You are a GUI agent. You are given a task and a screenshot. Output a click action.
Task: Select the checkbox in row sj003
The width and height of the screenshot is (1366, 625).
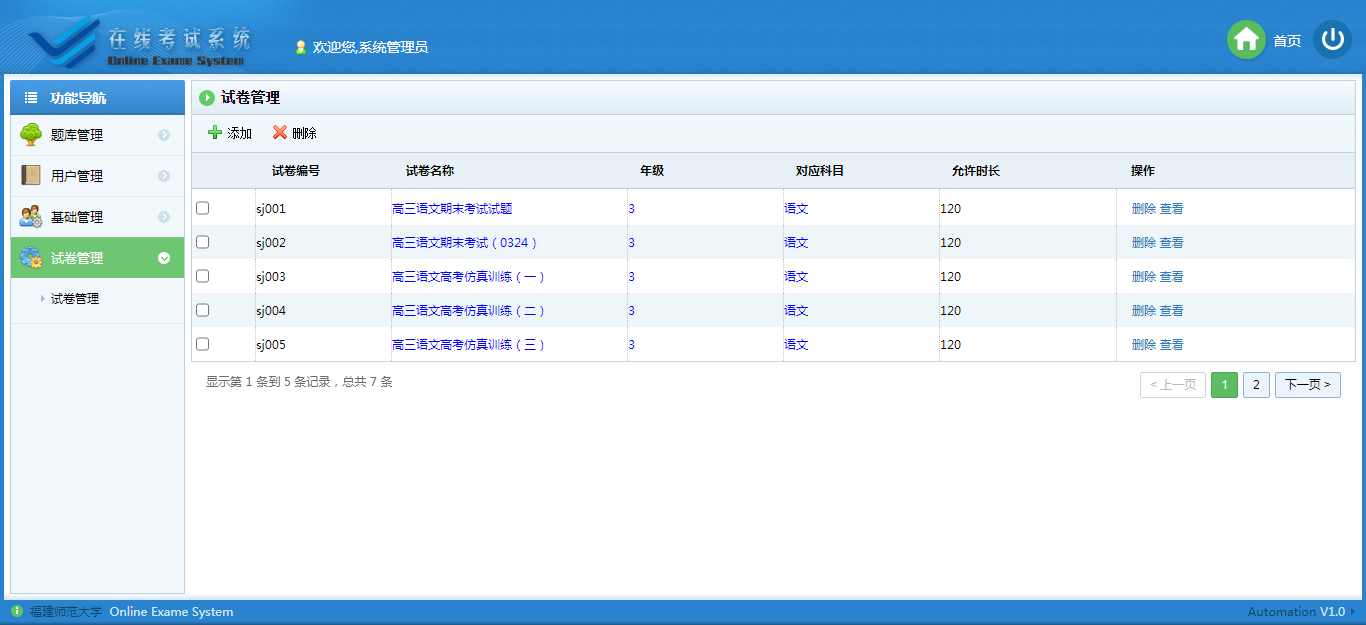[x=203, y=276]
